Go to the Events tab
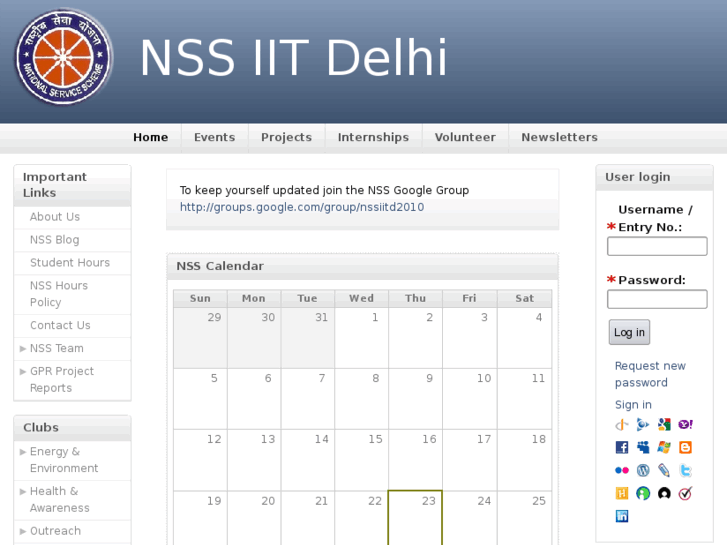This screenshot has height=545, width=727. click(215, 137)
